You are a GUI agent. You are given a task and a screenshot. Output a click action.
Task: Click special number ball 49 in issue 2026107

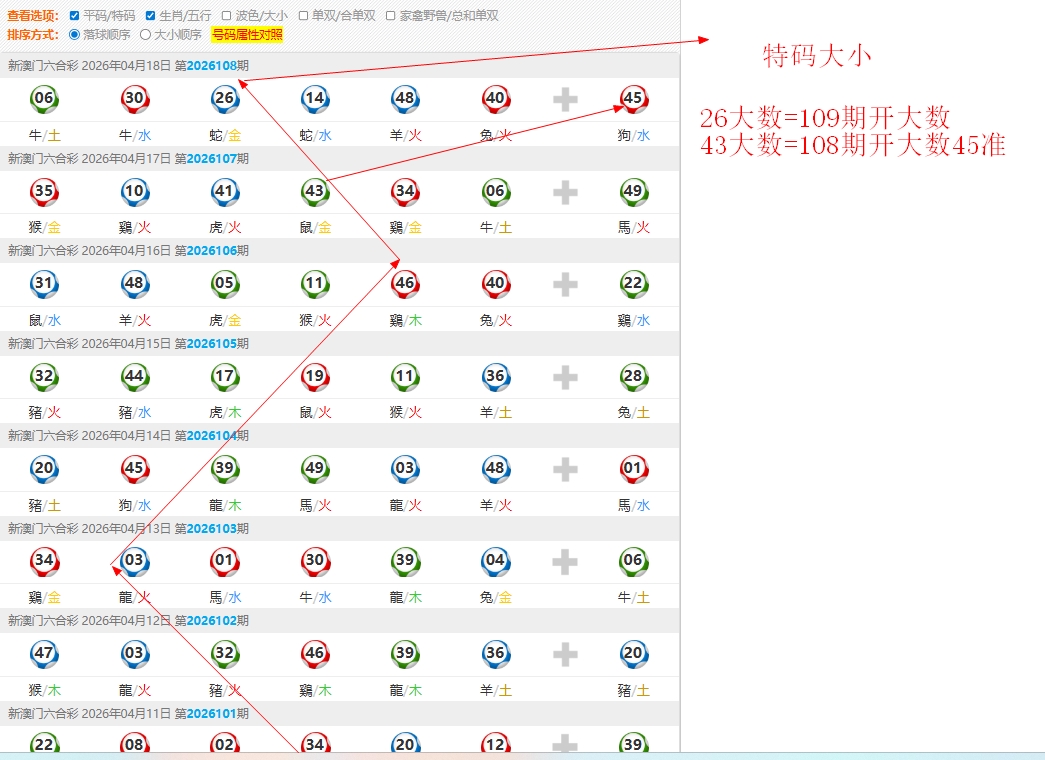[633, 191]
